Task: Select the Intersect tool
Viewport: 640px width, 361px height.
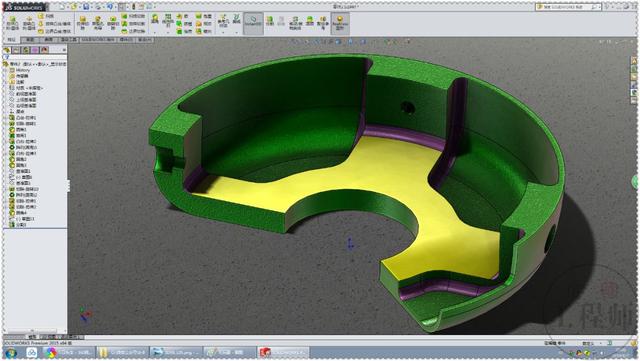Action: coord(204,24)
